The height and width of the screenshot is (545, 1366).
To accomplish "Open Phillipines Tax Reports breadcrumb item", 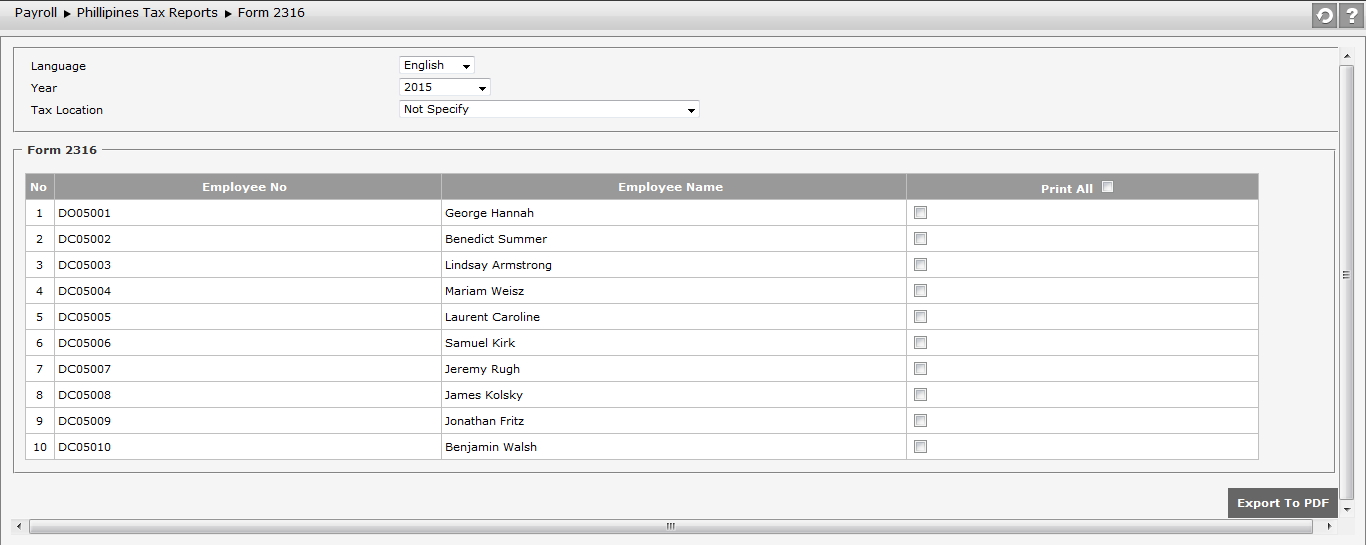I will point(147,13).
